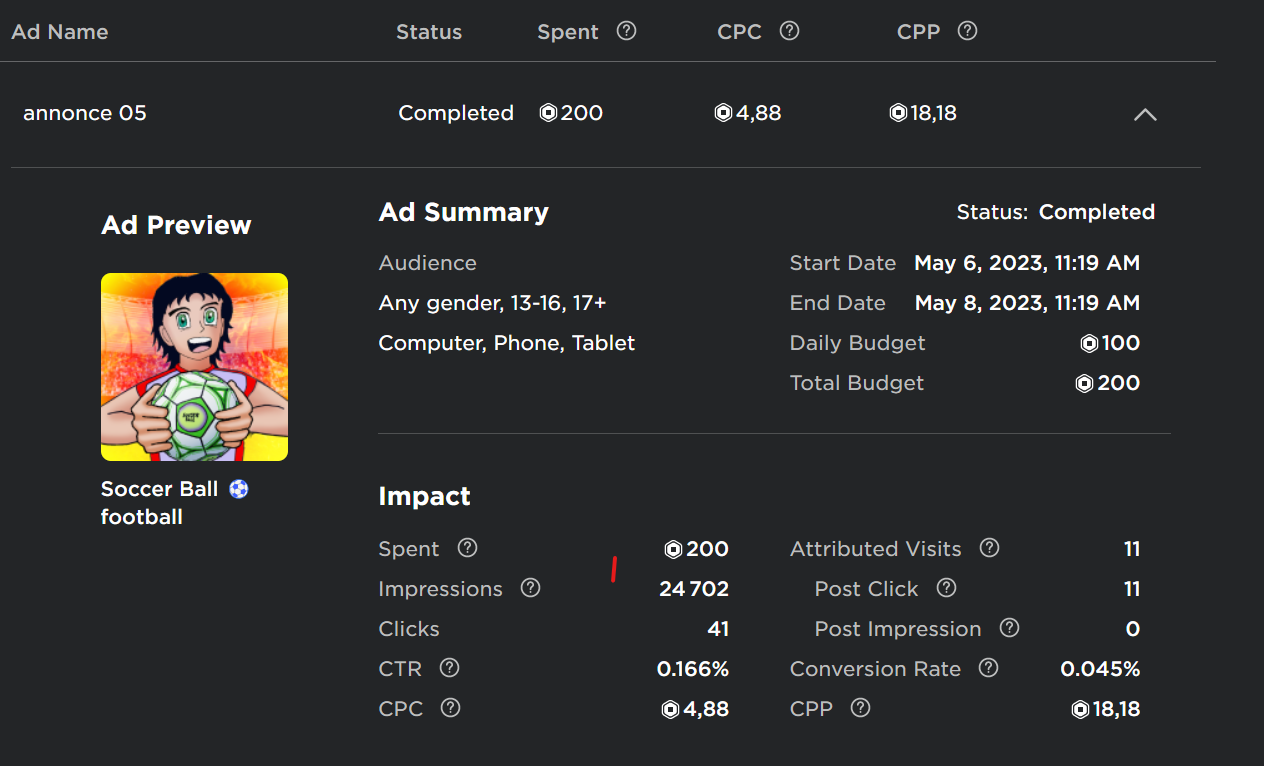Select the Status column header
The height and width of the screenshot is (766, 1264).
coord(429,31)
